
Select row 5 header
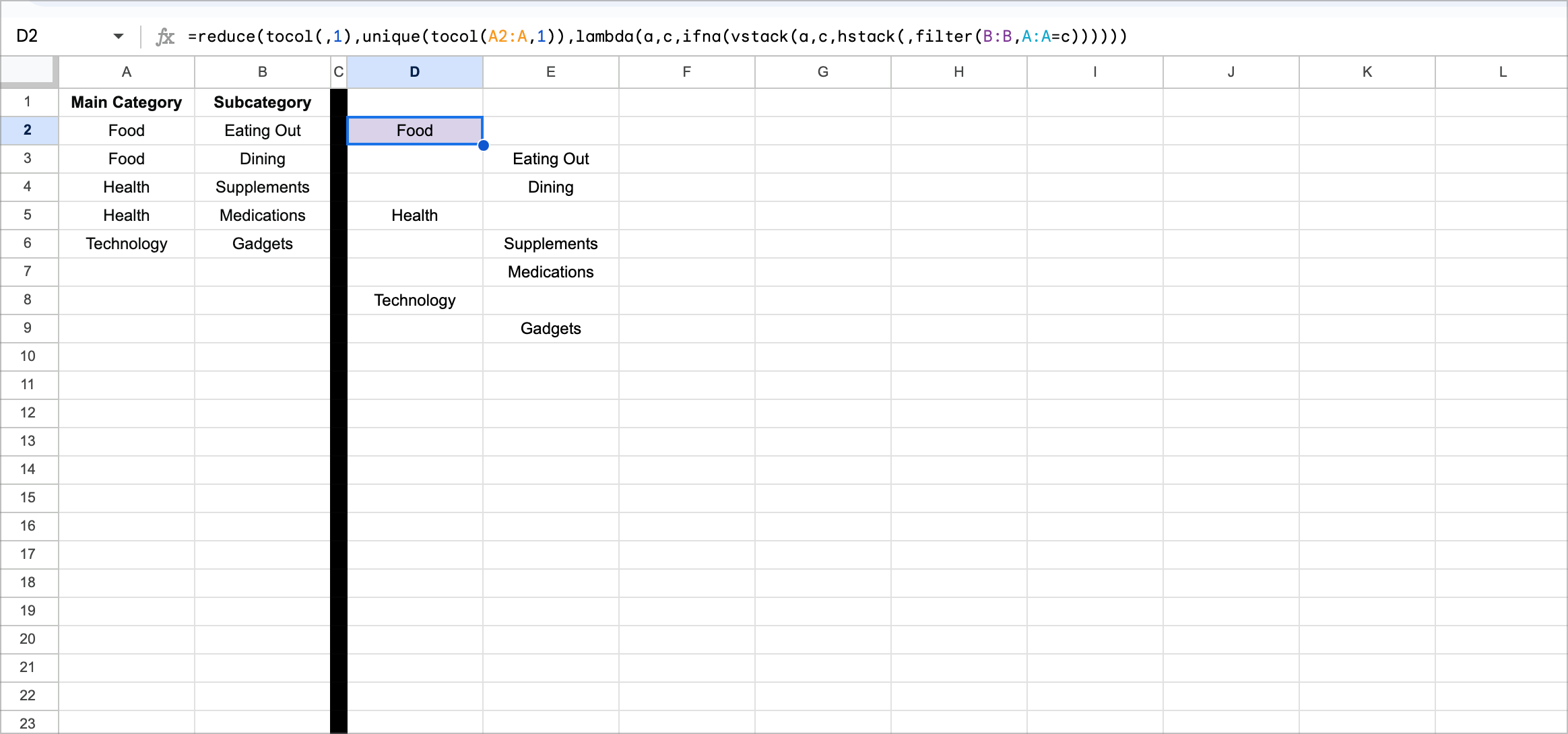coord(28,215)
